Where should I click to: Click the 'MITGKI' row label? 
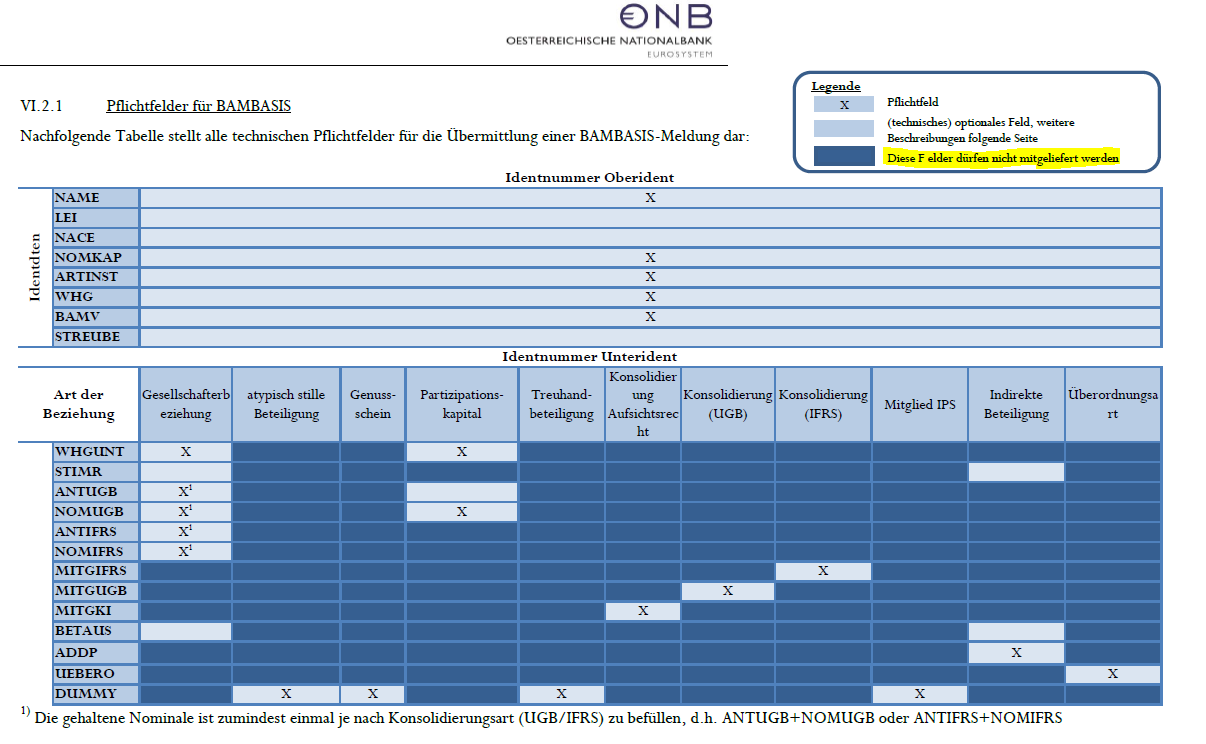pos(96,611)
